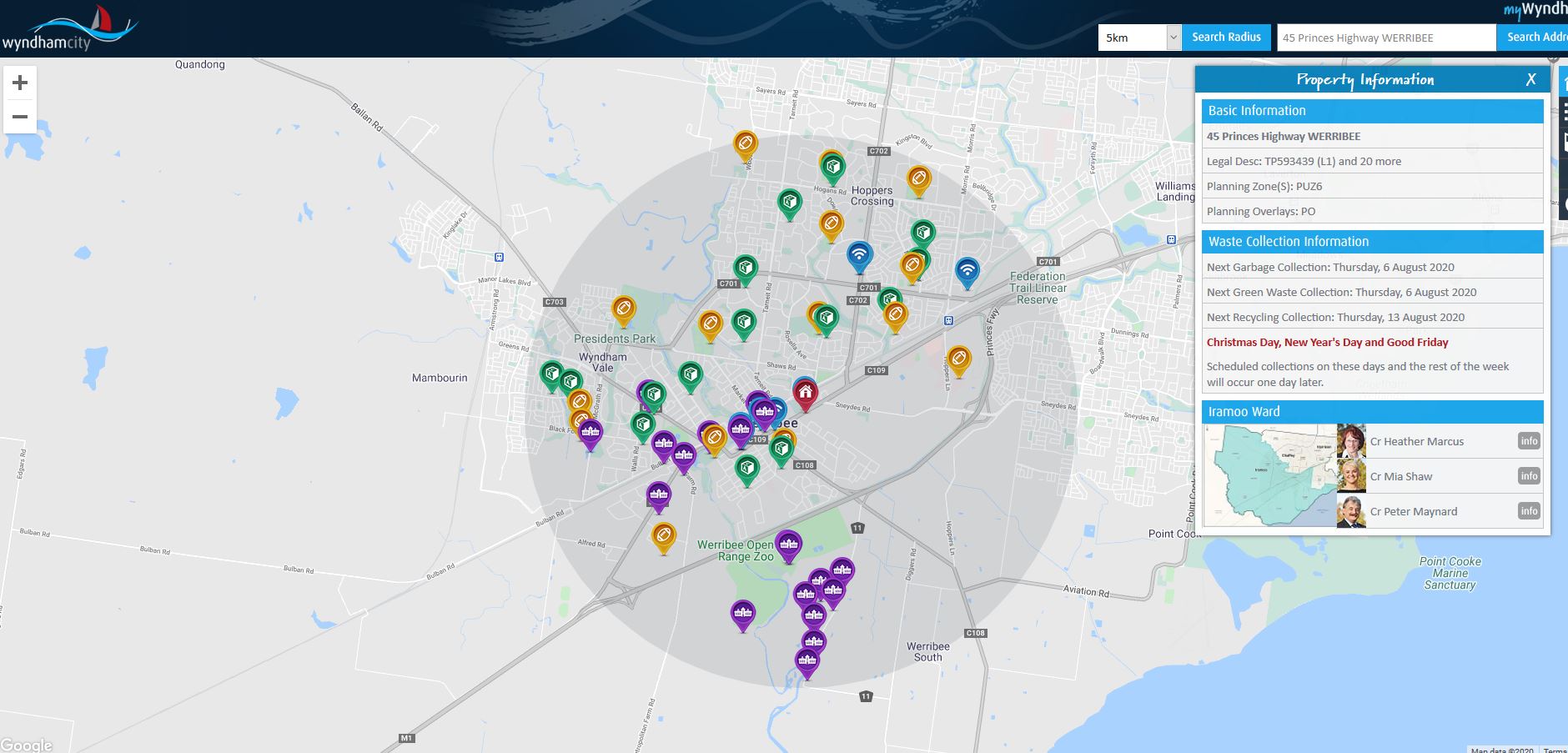Open info for Cr Mia Shaw
Viewport: 1568px width, 753px height.
pyautogui.click(x=1529, y=476)
